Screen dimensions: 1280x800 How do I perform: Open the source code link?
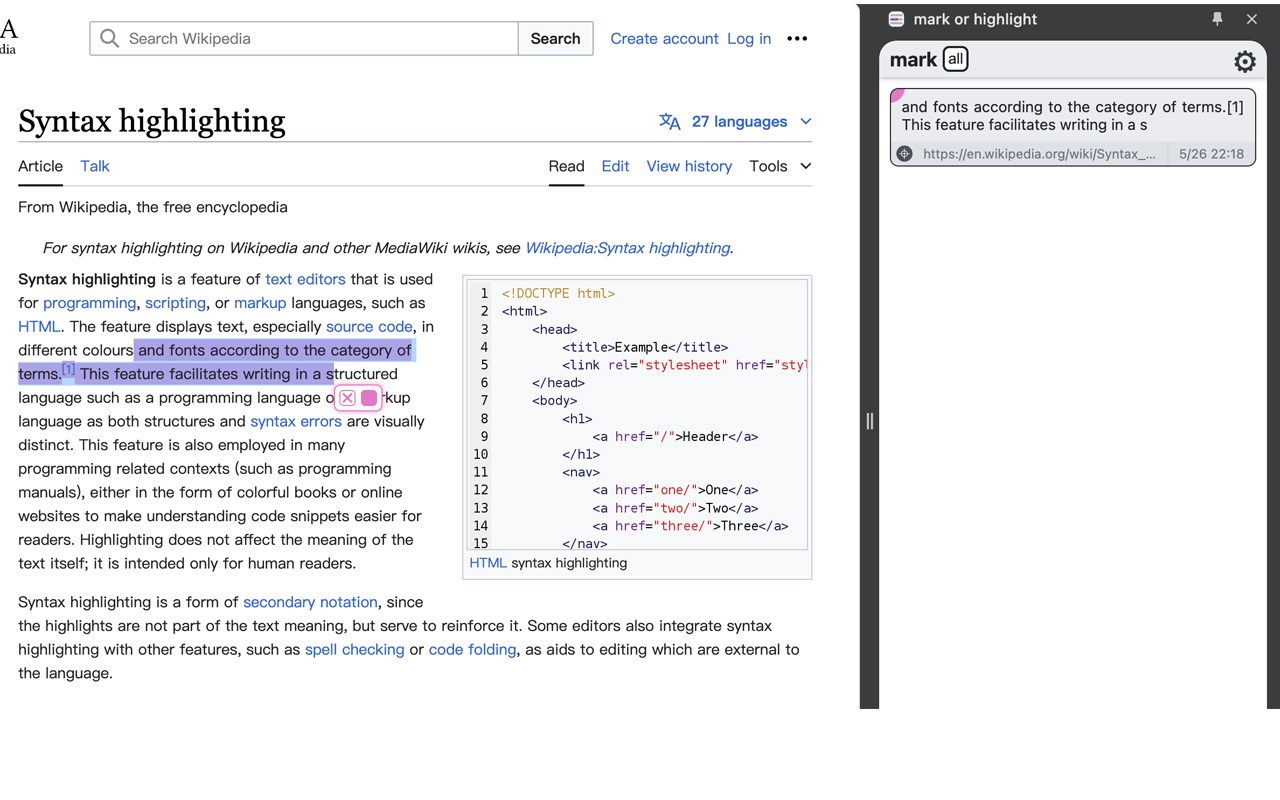point(369,326)
